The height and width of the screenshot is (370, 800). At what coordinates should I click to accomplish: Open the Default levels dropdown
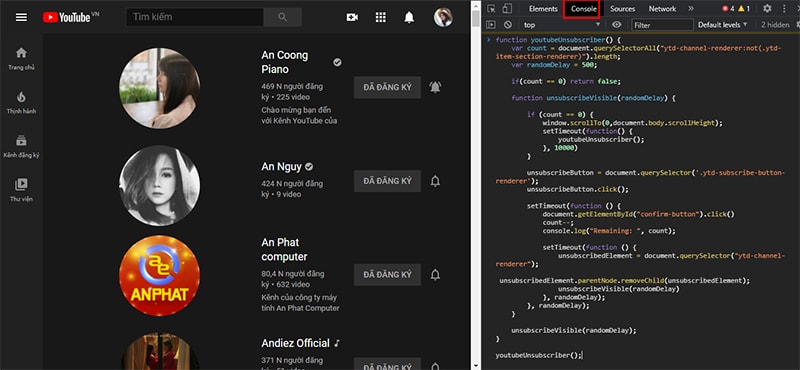[x=722, y=24]
